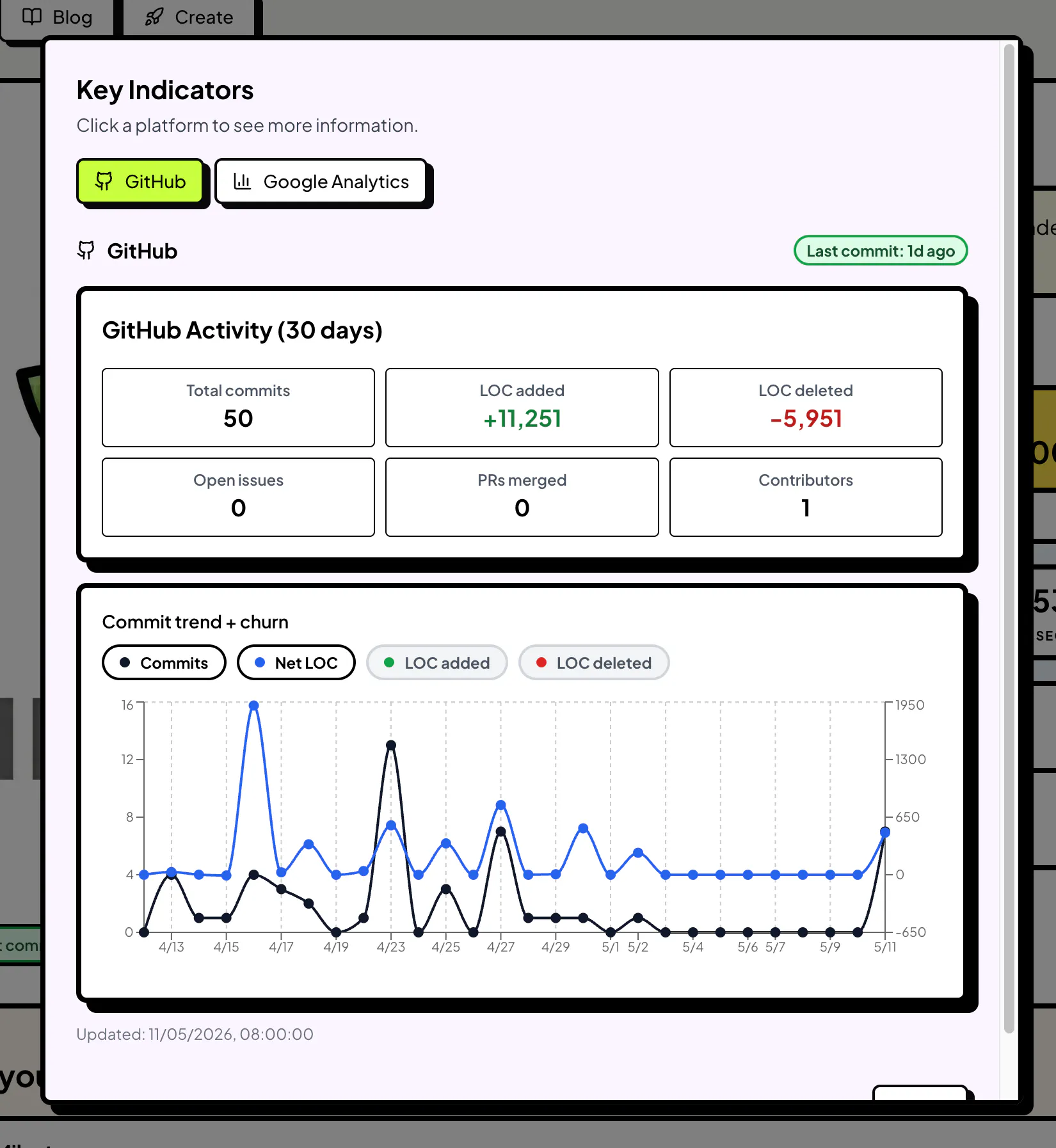Screen dimensions: 1056x1148
Task: Click the Contributors card showing 1
Action: tap(806, 497)
